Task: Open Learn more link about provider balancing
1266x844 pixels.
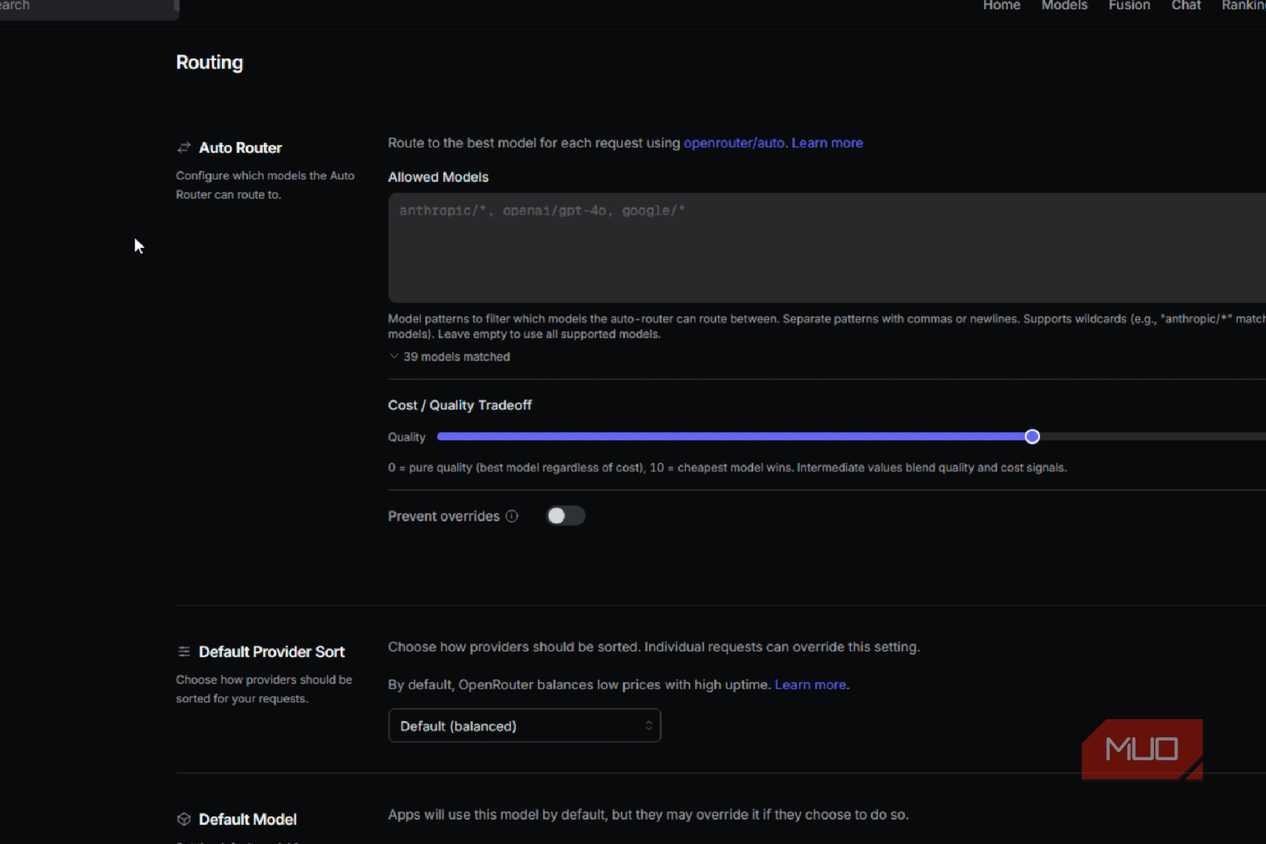Action: [x=810, y=685]
